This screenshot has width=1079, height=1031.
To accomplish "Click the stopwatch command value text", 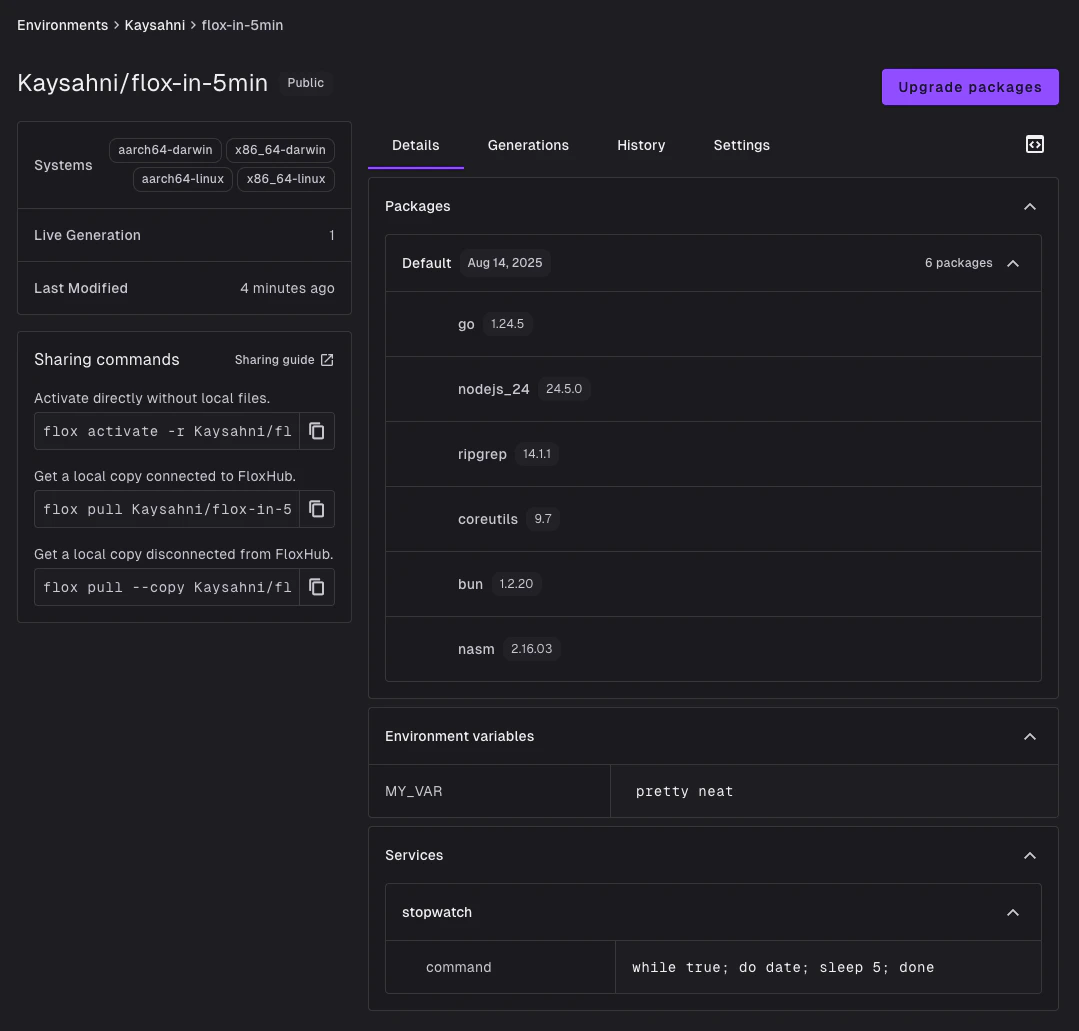I will pyautogui.click(x=782, y=968).
